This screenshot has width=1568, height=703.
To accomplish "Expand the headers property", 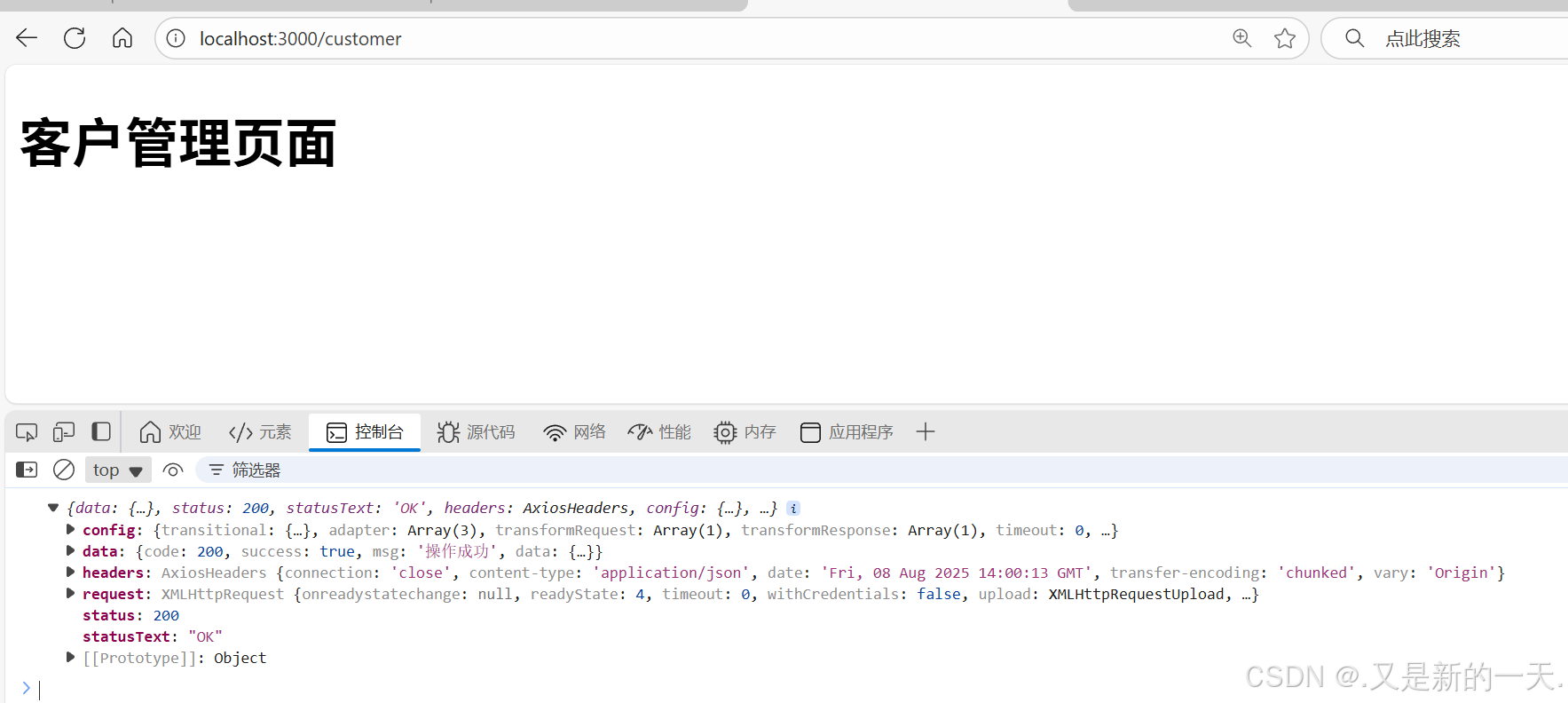I will pos(70,573).
